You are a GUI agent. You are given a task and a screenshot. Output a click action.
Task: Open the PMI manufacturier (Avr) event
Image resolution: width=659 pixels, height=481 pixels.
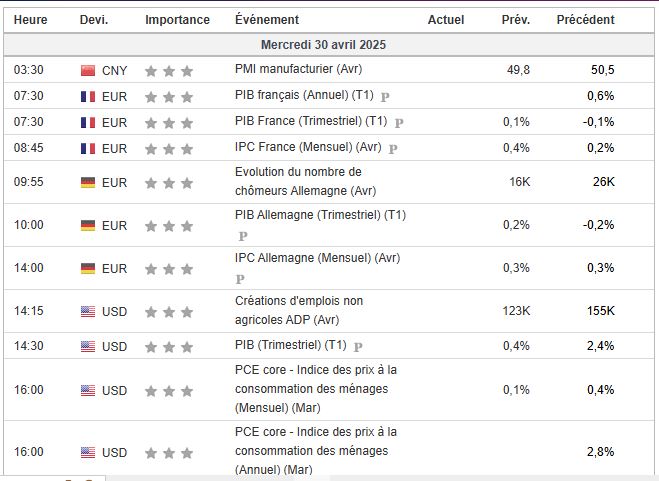(298, 70)
